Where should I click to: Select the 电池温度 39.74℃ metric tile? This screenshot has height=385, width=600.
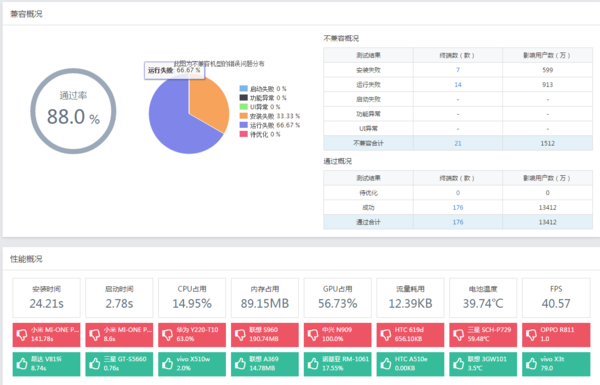point(483,298)
